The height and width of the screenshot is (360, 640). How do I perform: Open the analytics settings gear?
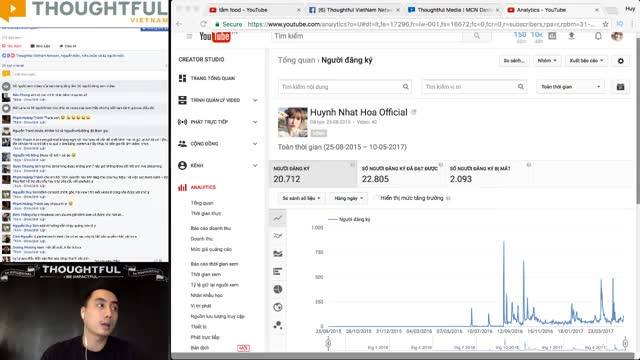point(620,61)
